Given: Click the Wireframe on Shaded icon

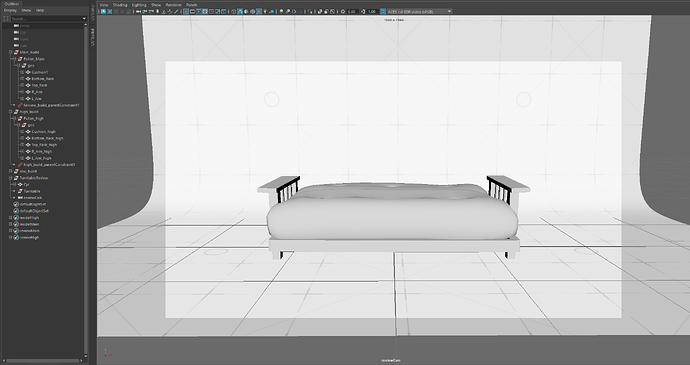Looking at the screenshot, I should [253, 11].
